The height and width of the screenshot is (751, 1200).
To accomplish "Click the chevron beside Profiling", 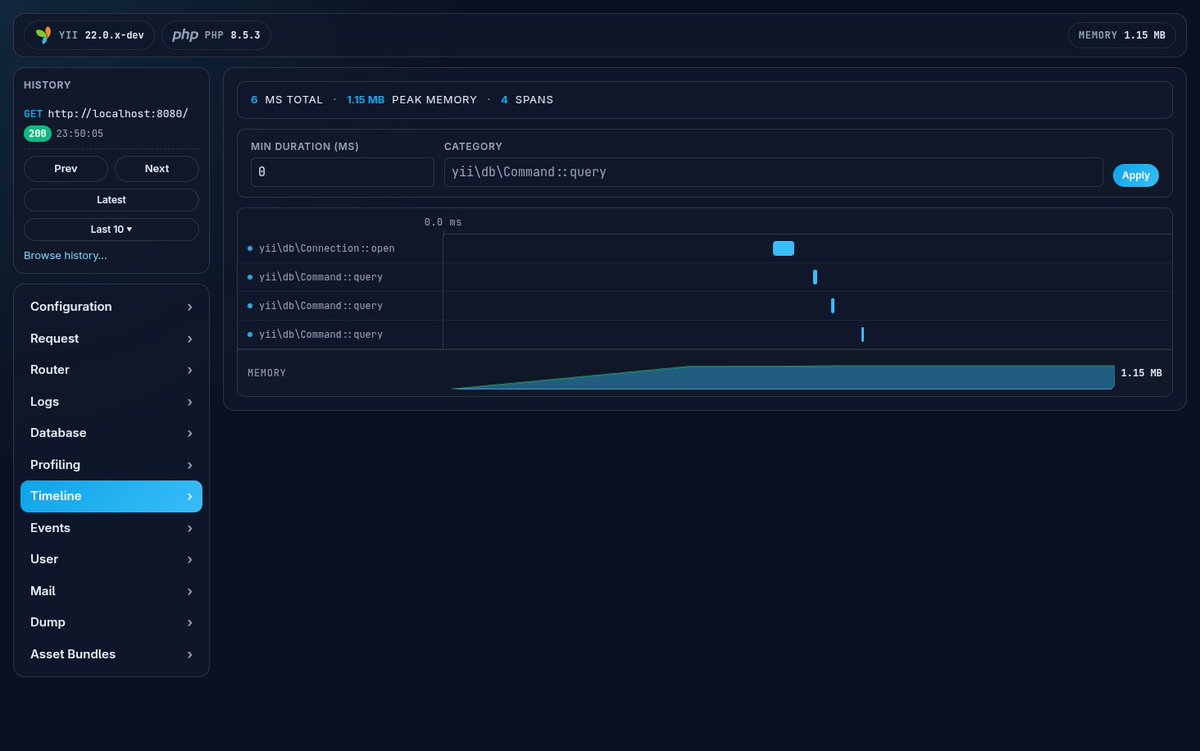I will (190, 465).
